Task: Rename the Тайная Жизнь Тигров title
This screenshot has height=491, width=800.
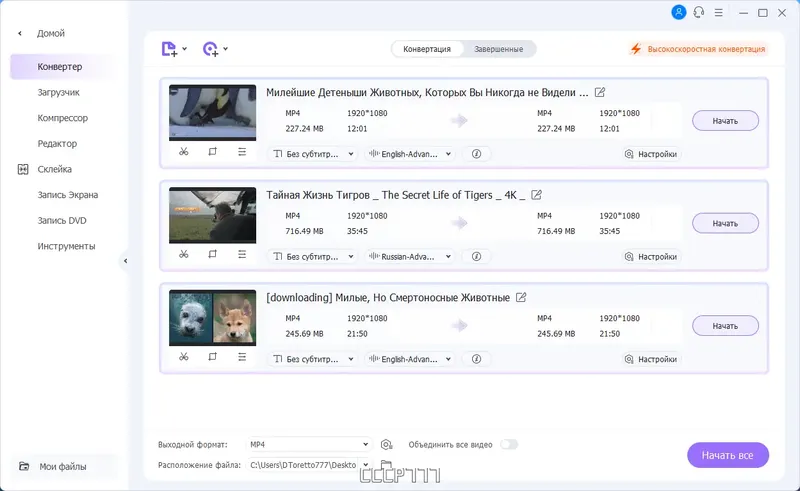Action: click(x=536, y=194)
